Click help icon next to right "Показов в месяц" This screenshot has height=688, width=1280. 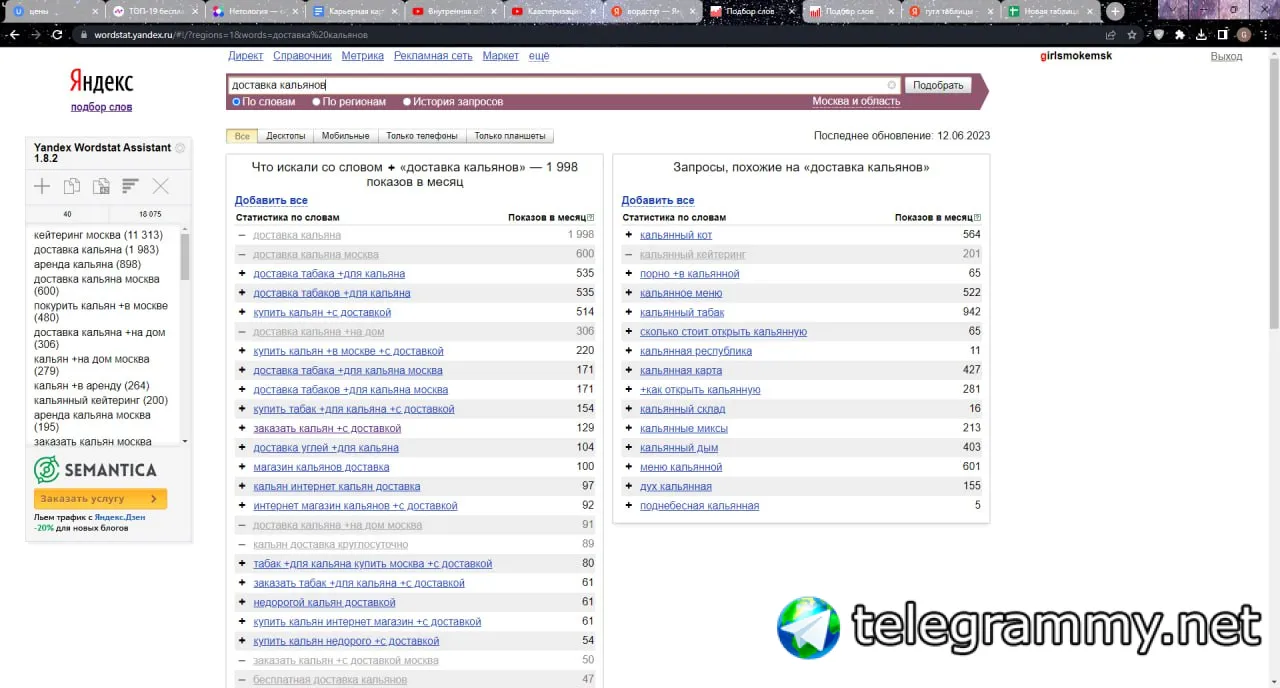pos(978,217)
